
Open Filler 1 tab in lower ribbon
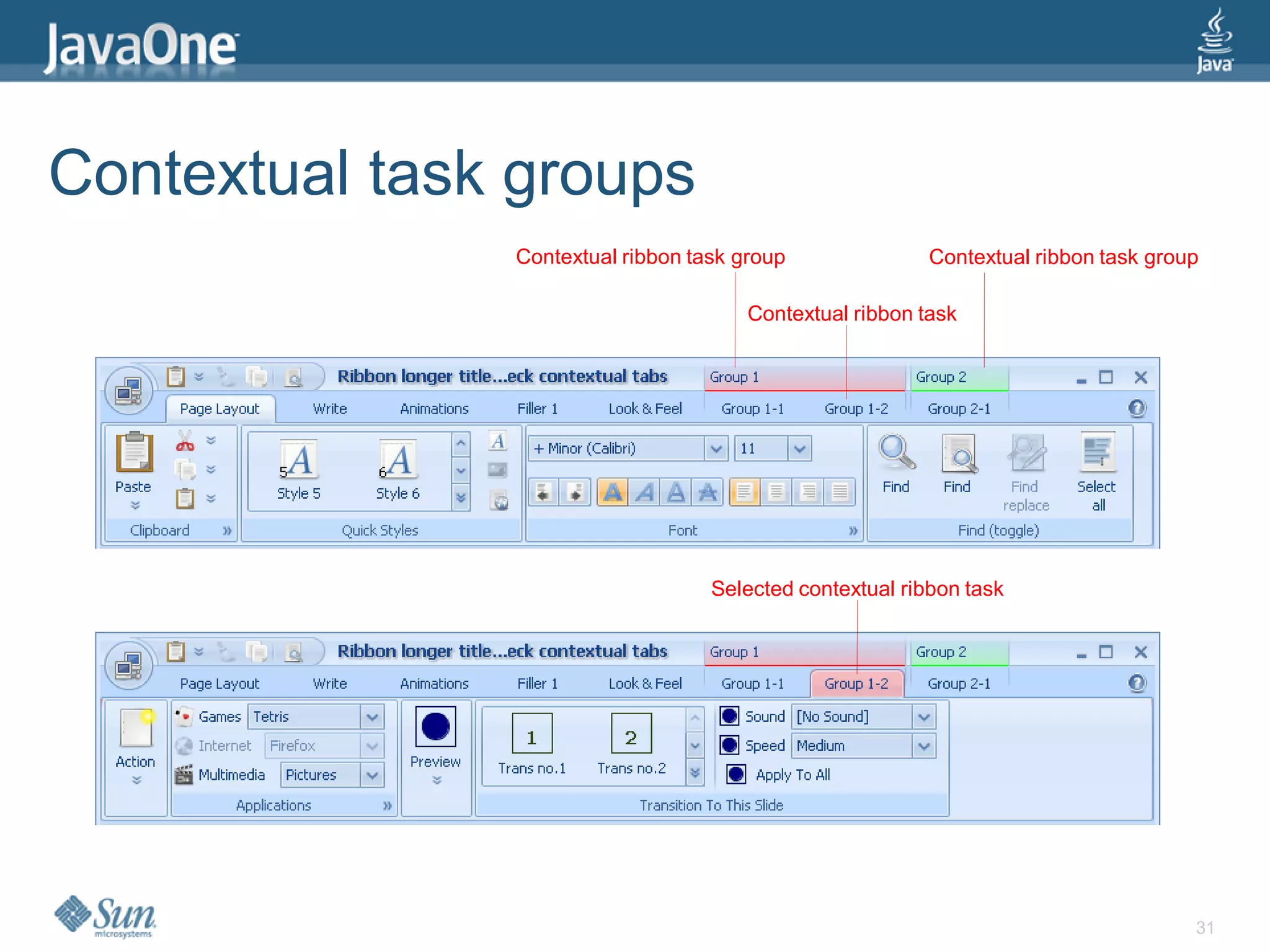[538, 684]
